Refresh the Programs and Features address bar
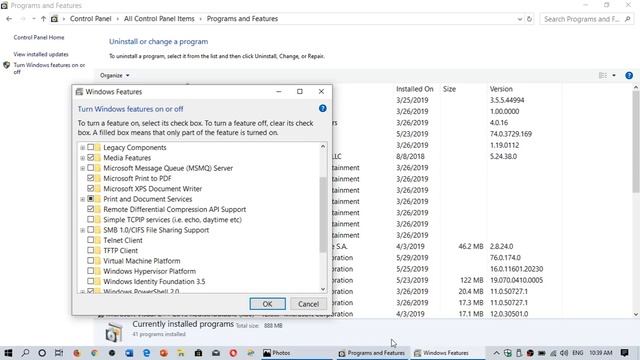The width and height of the screenshot is (640, 360). (529, 19)
